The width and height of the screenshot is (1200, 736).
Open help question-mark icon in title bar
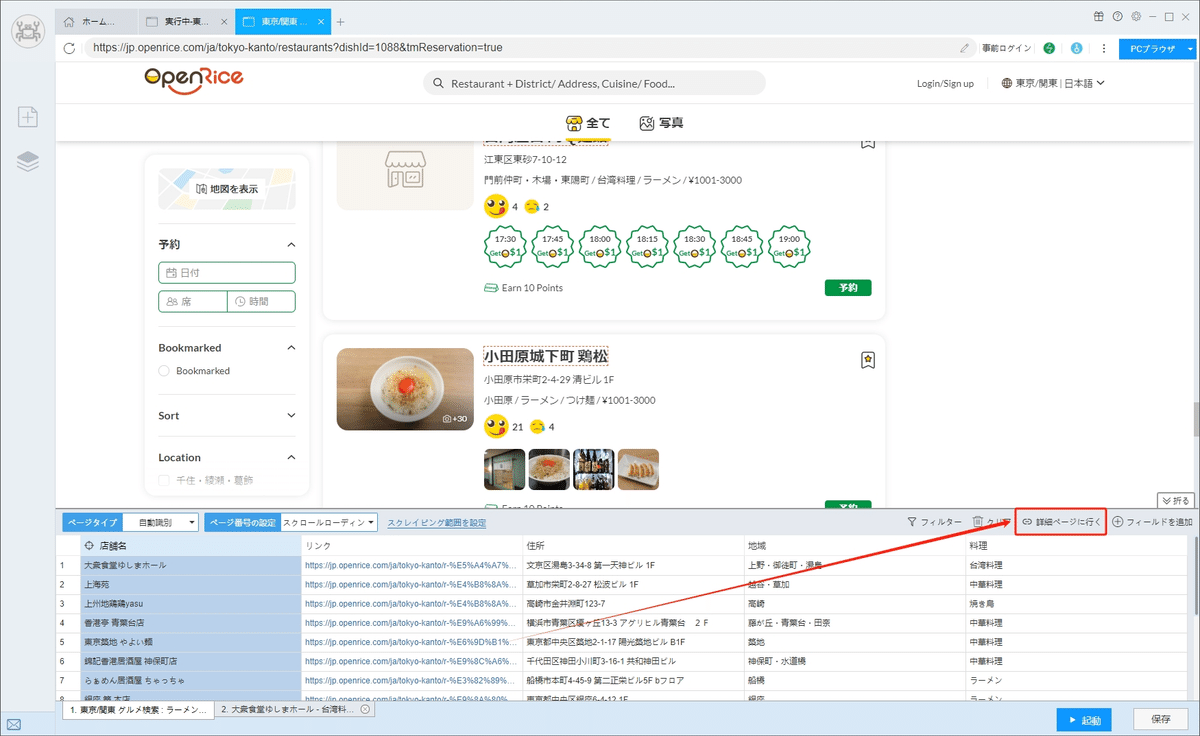[x=1117, y=16]
